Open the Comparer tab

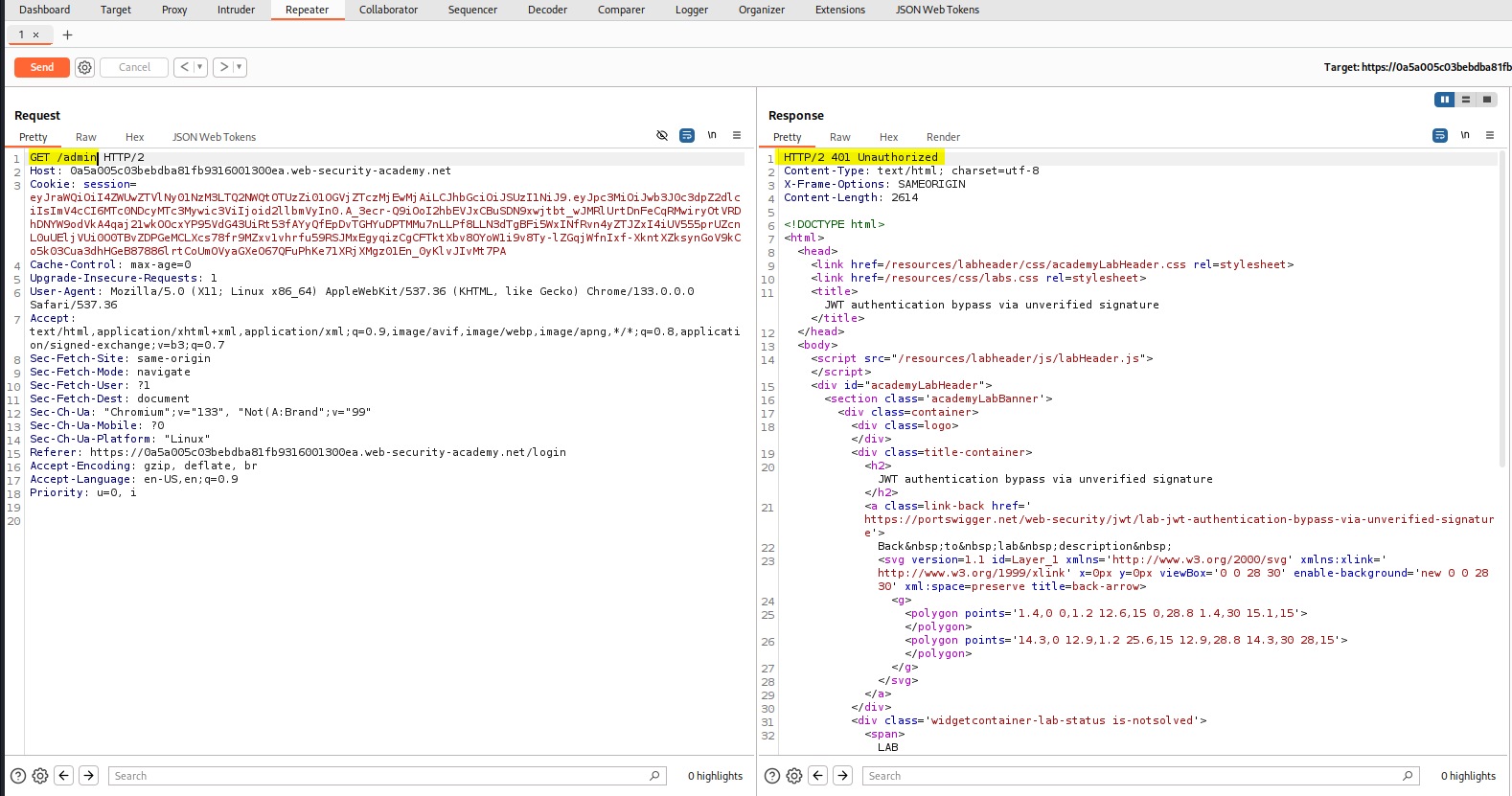pyautogui.click(x=621, y=10)
